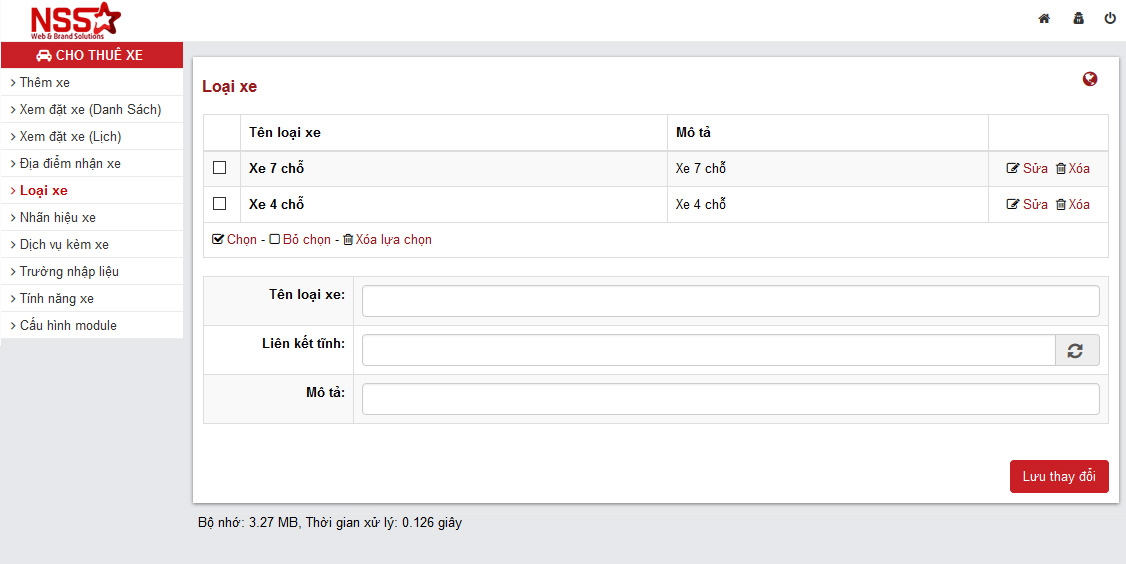Delete the Xe 7 chỗ row
1126x564 pixels.
tap(1072, 168)
